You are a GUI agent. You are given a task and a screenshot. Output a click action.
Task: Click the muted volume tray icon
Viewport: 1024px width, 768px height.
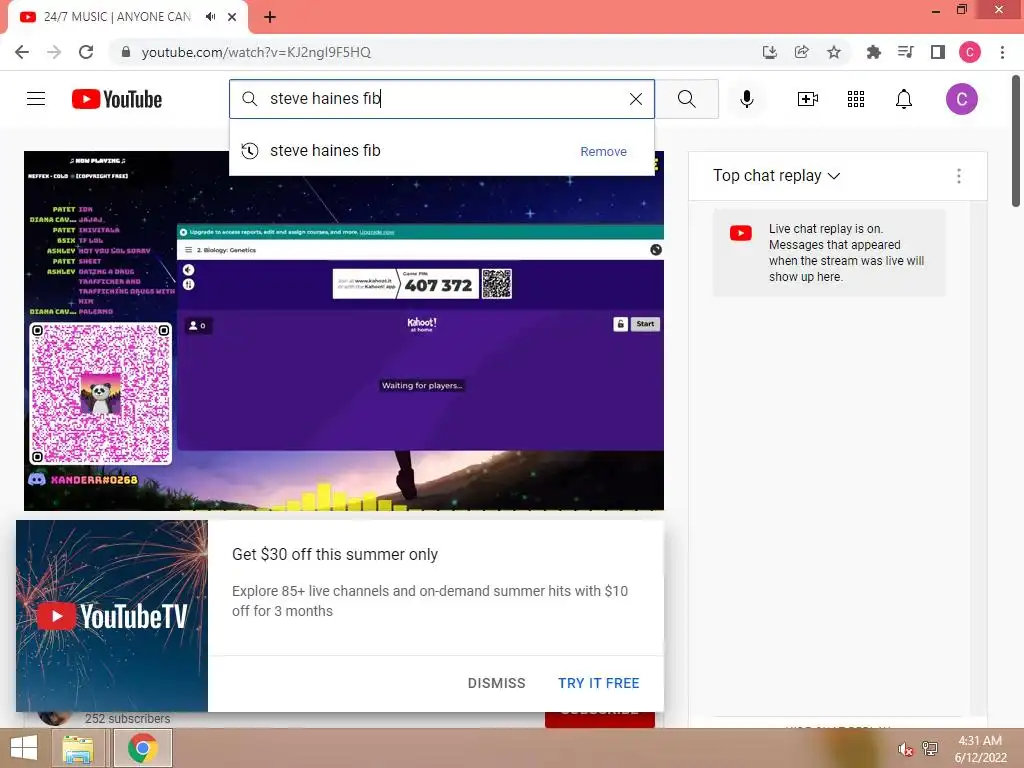coord(905,749)
